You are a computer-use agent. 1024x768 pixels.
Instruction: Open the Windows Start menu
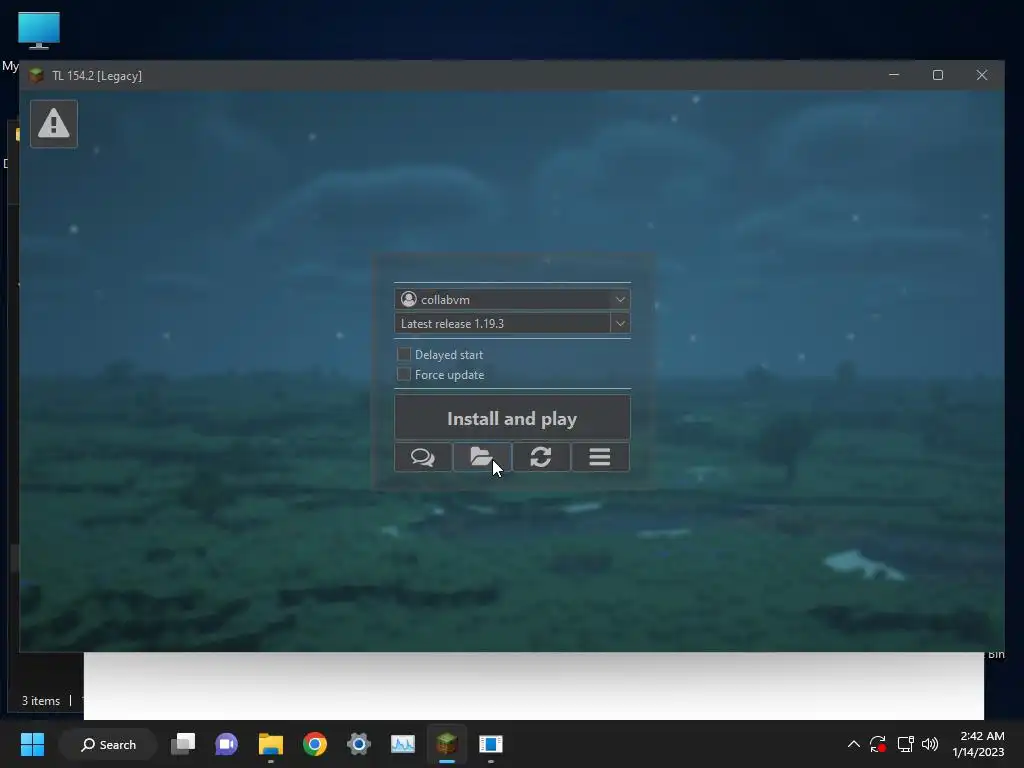click(32, 744)
